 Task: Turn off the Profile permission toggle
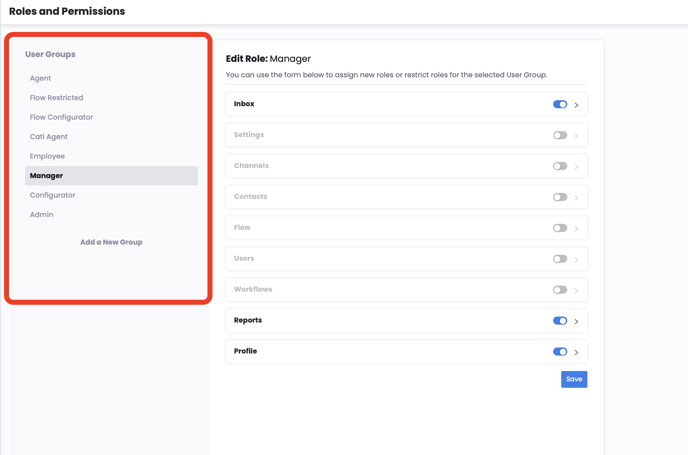(560, 352)
